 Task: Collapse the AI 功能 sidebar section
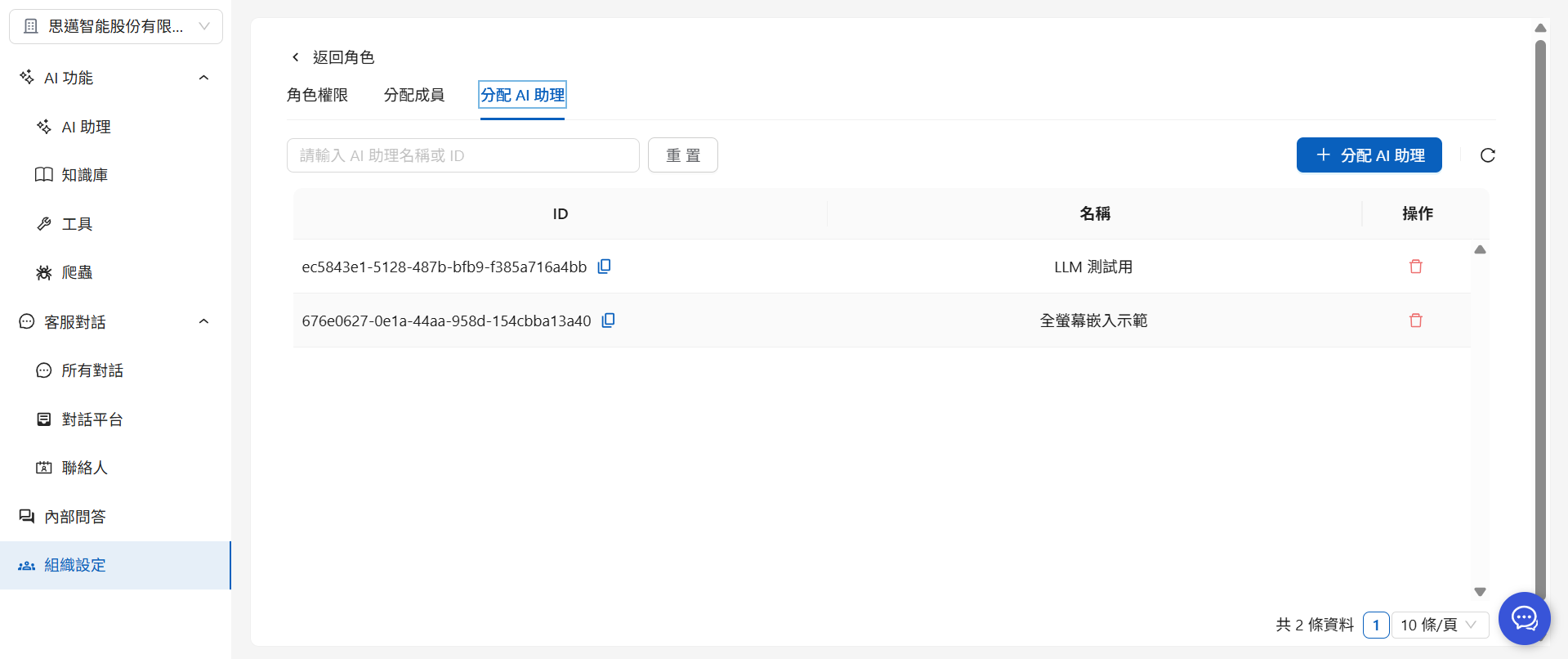[203, 78]
